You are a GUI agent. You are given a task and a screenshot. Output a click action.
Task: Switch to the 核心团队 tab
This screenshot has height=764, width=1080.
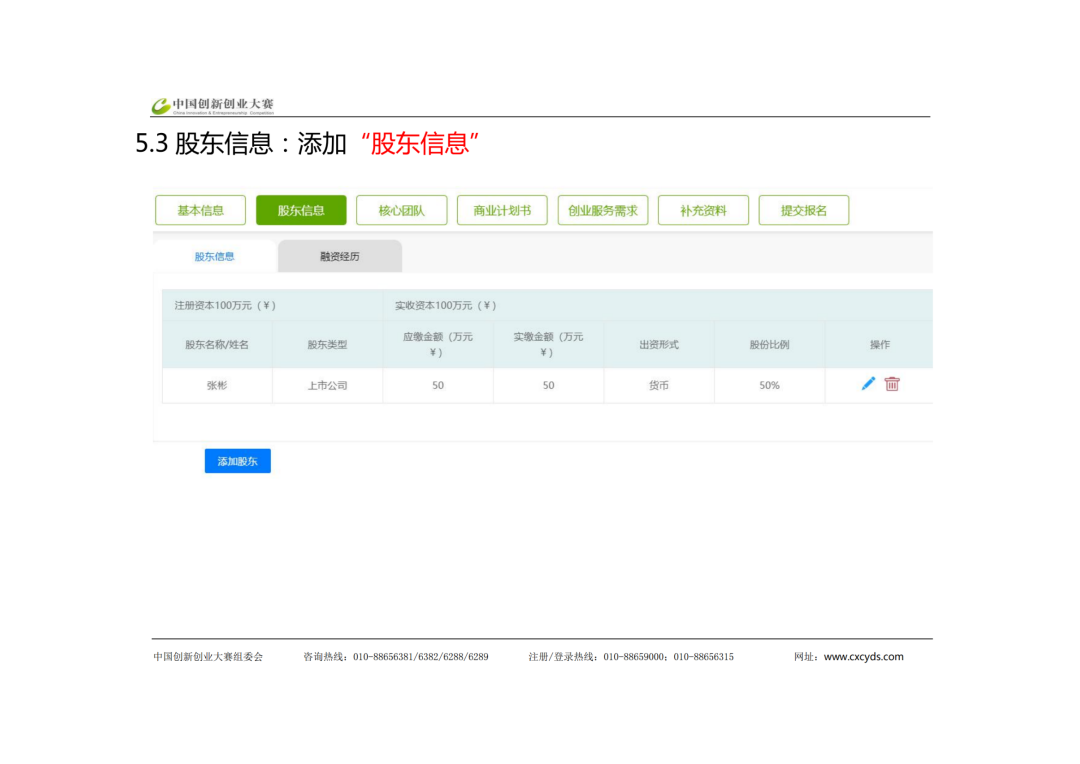tap(401, 210)
